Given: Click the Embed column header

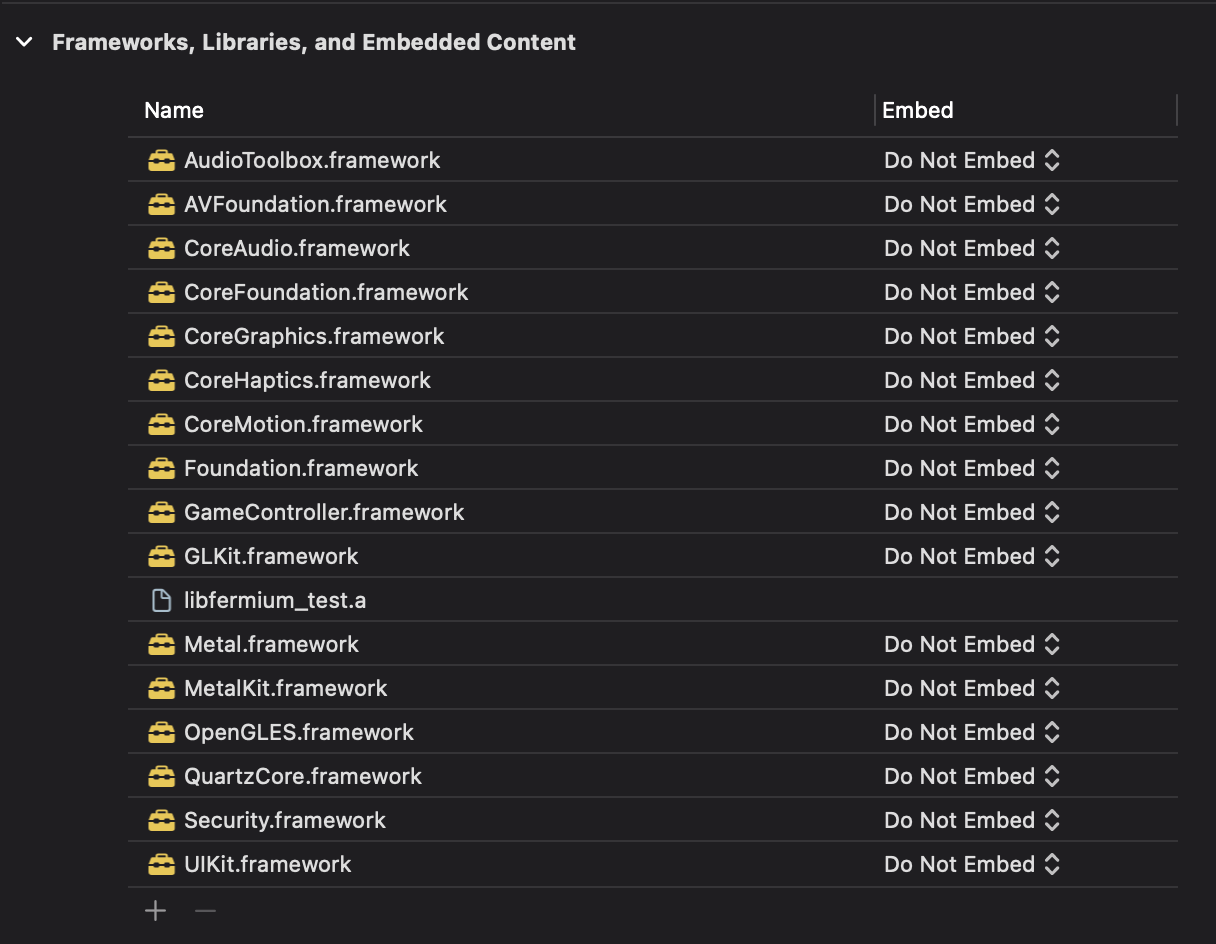Looking at the screenshot, I should click(x=917, y=110).
